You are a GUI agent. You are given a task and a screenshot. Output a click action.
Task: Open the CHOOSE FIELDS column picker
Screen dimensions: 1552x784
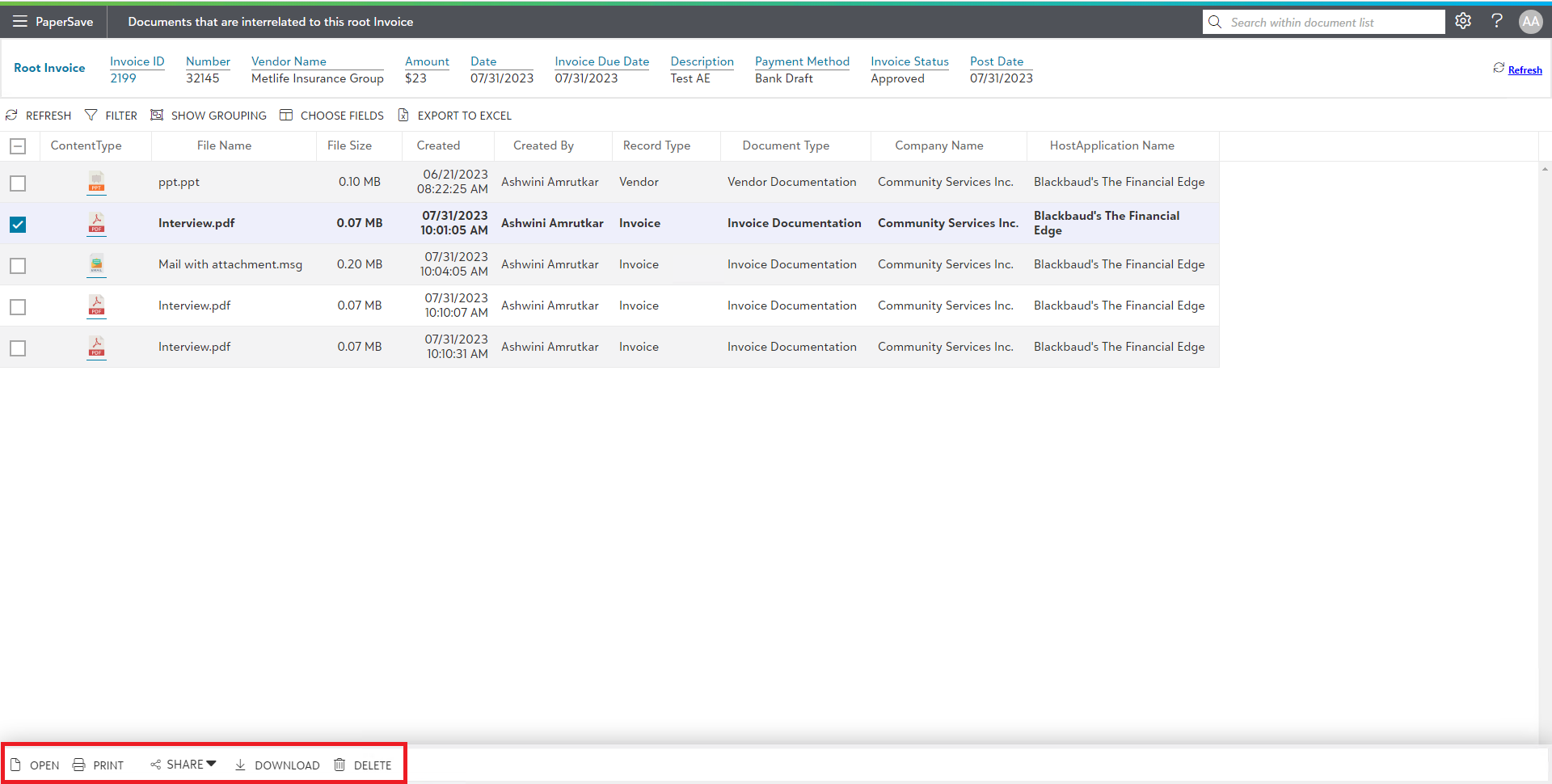(x=332, y=116)
